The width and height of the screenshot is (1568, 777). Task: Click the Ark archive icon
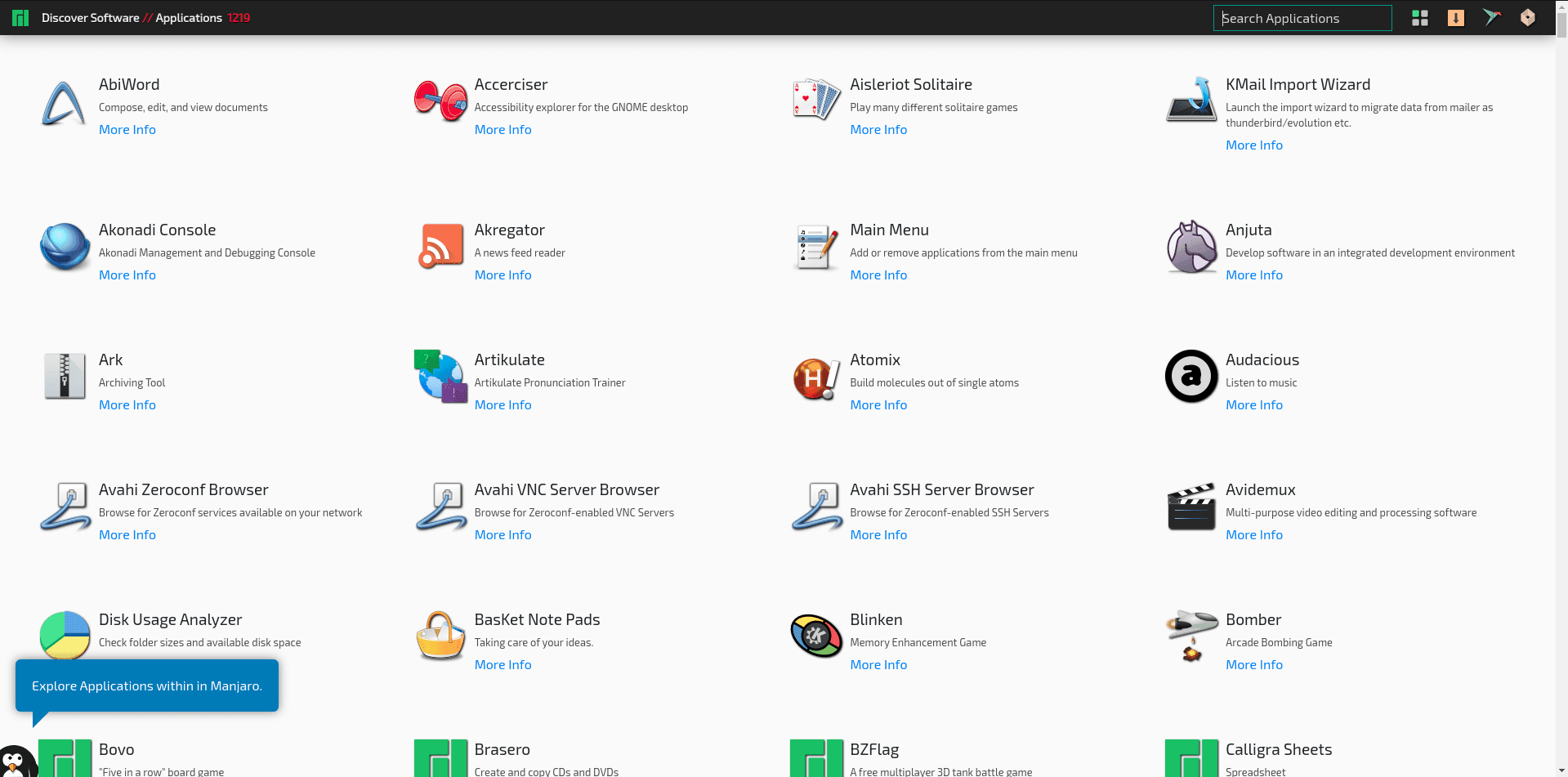point(65,376)
